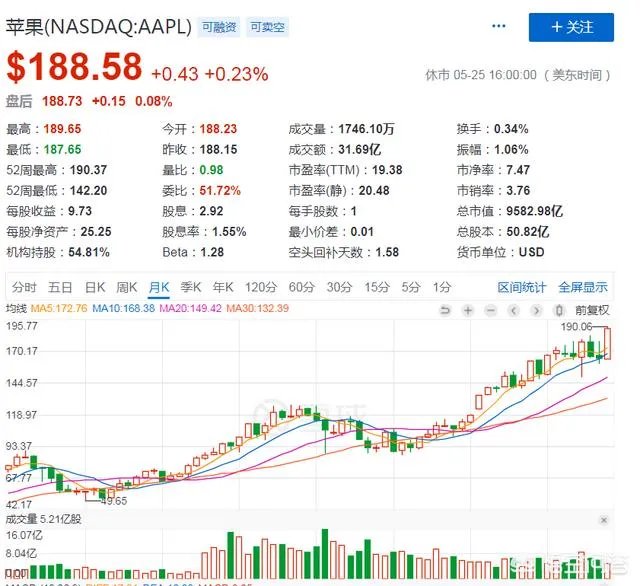Switch to the 分时 chart tab

point(24,287)
